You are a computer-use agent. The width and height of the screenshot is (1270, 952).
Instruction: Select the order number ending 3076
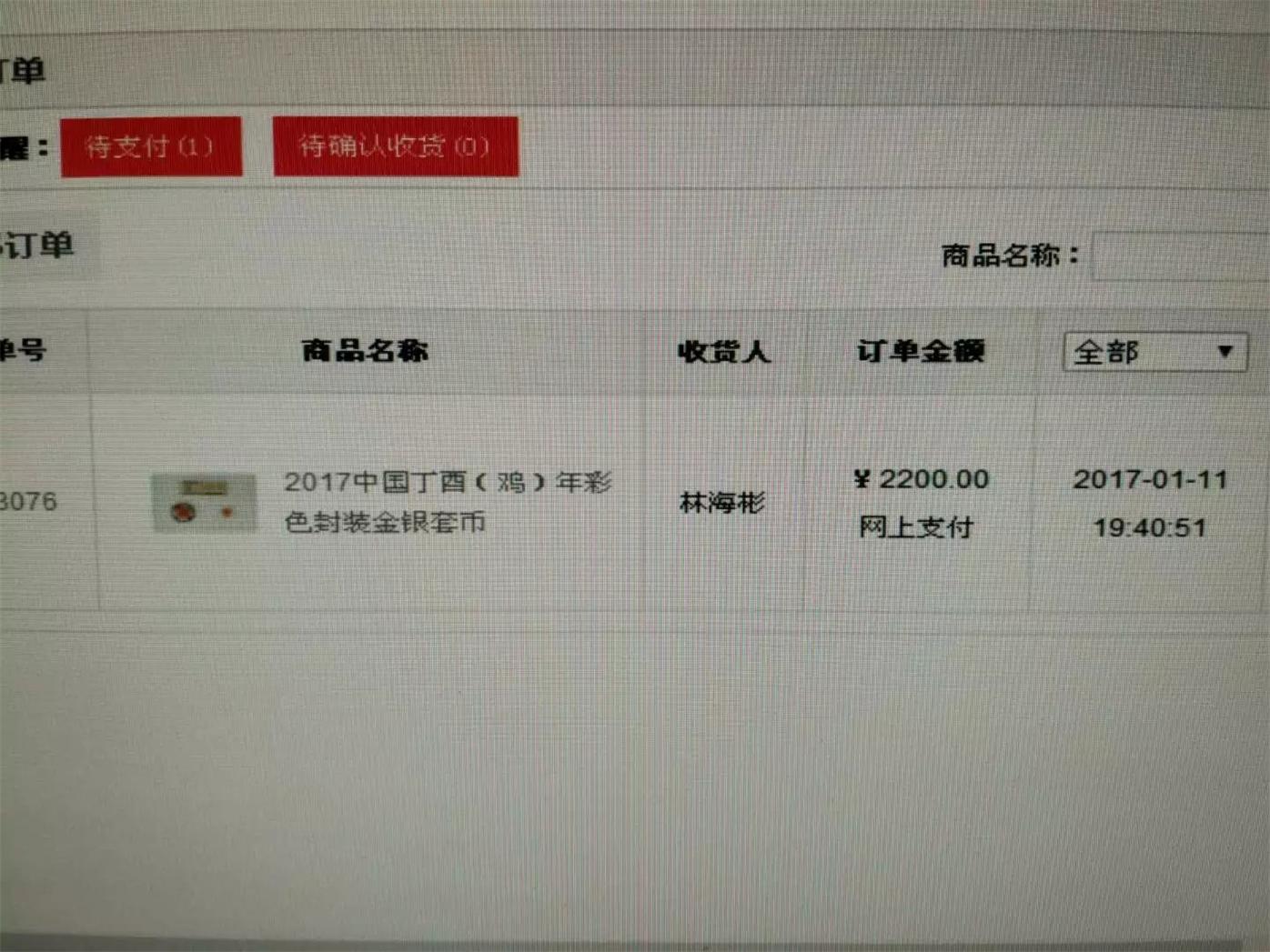coord(28,501)
